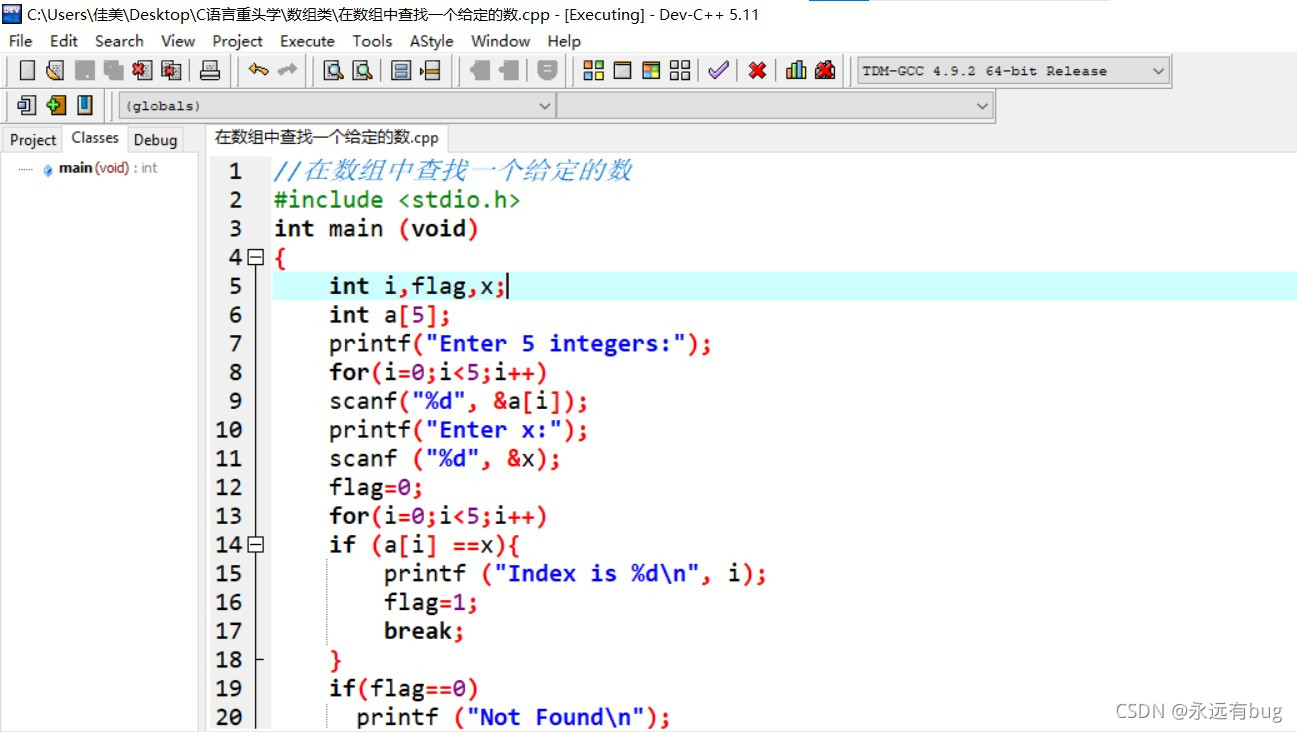Open the View menu
Viewport: 1297px width, 732px height.
tap(178, 41)
